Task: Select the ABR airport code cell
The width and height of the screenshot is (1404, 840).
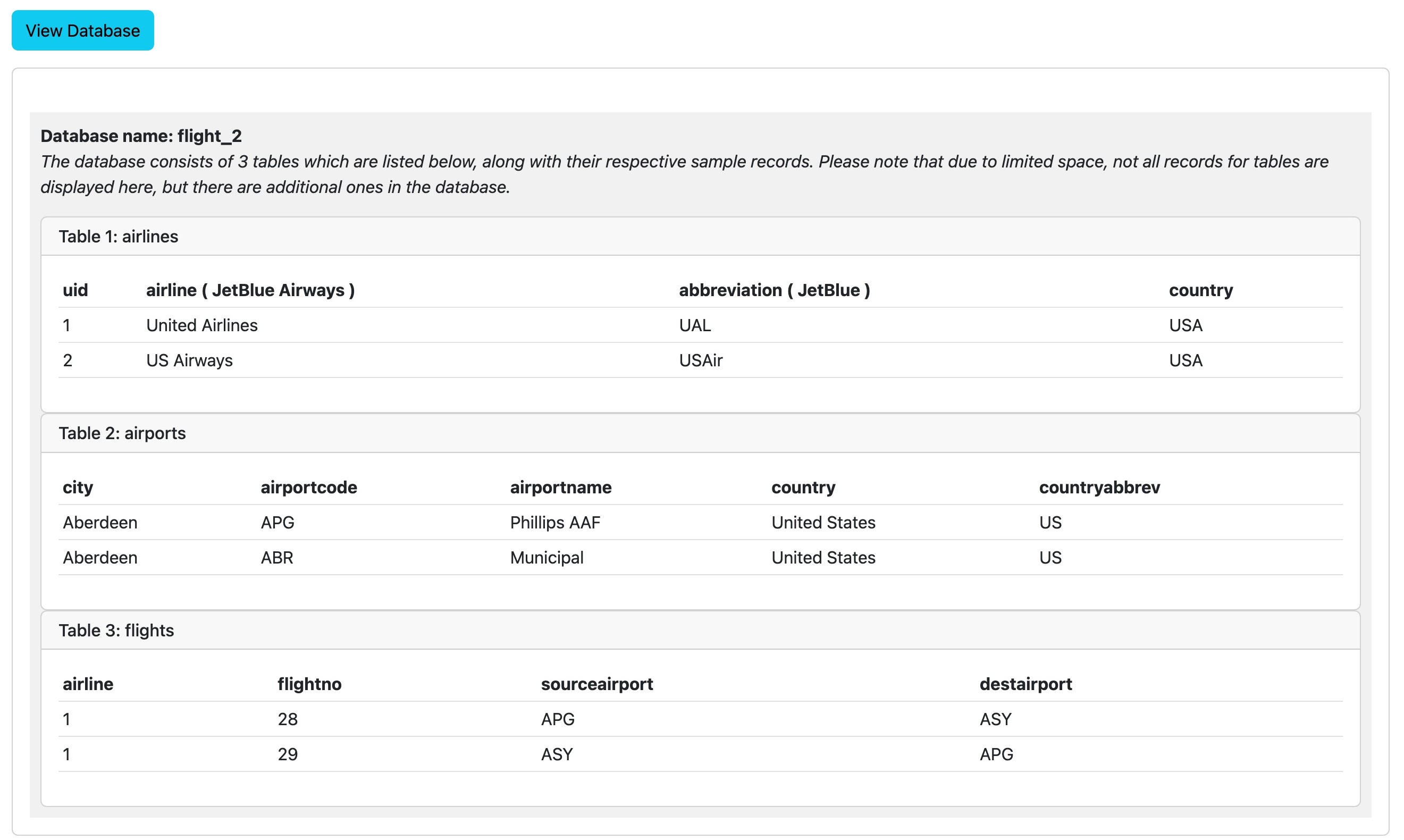Action: tap(277, 558)
